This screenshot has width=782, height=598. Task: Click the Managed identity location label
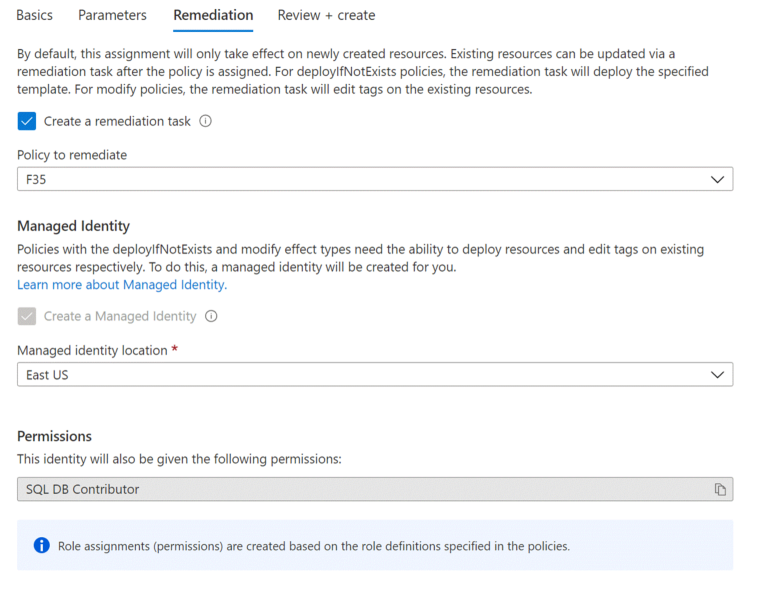pos(92,351)
